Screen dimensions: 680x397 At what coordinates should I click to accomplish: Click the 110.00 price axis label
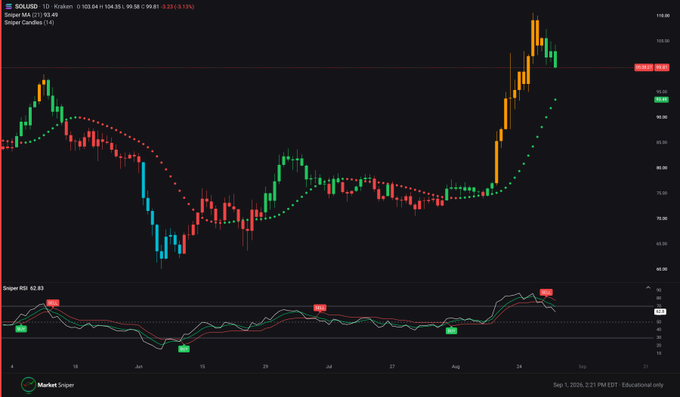coord(663,16)
